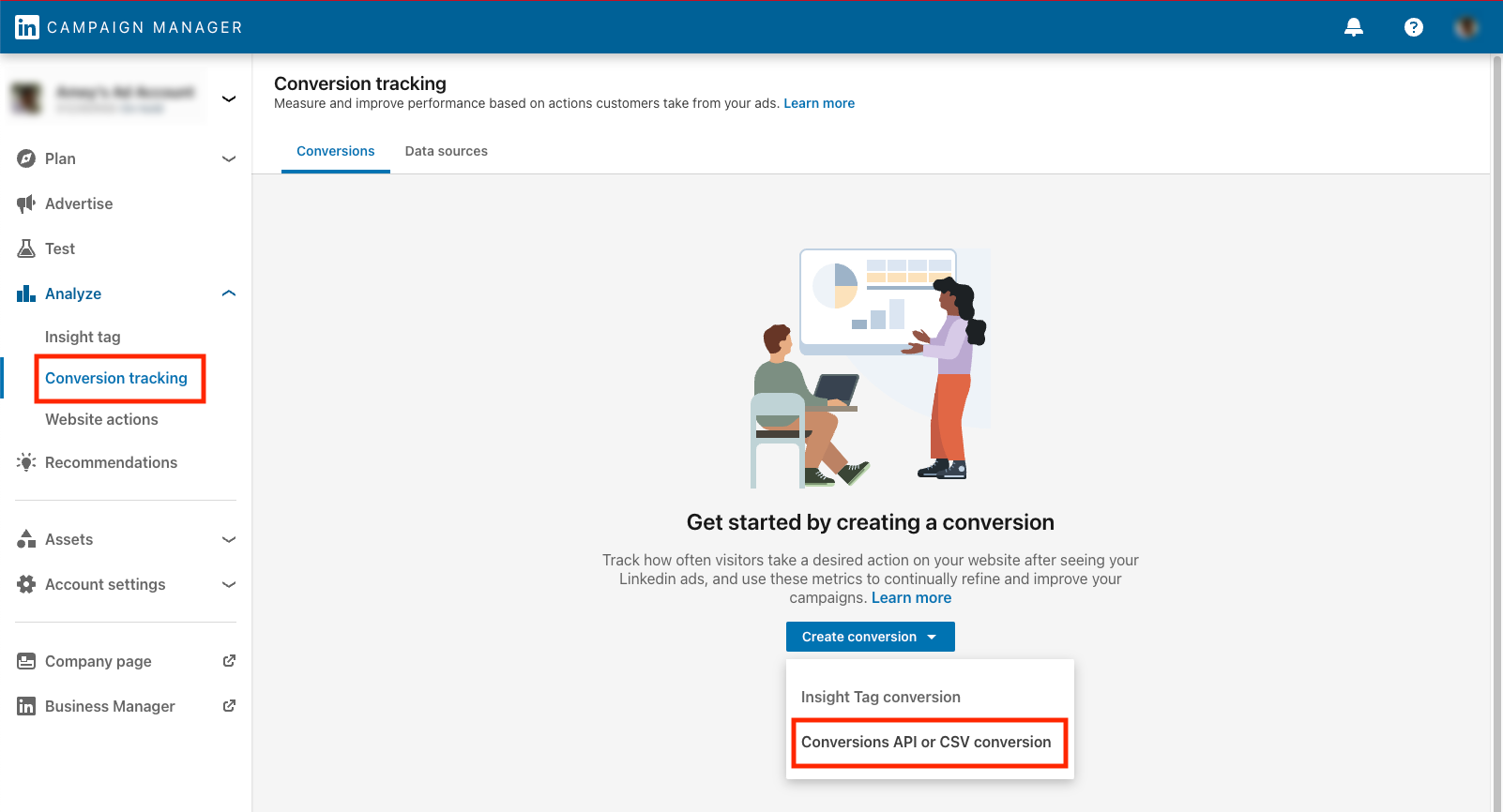Viewport: 1503px width, 812px height.
Task: Open Website actions in sidebar
Action: (101, 419)
